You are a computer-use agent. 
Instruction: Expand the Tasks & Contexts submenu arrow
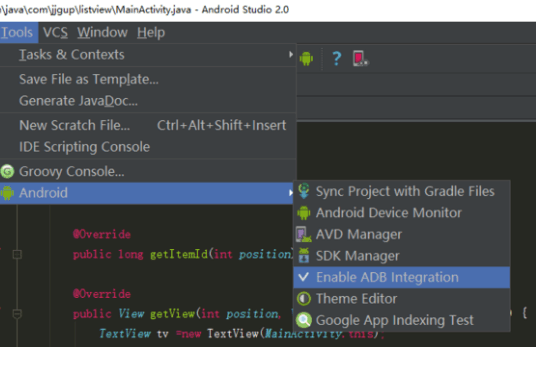[x=290, y=55]
